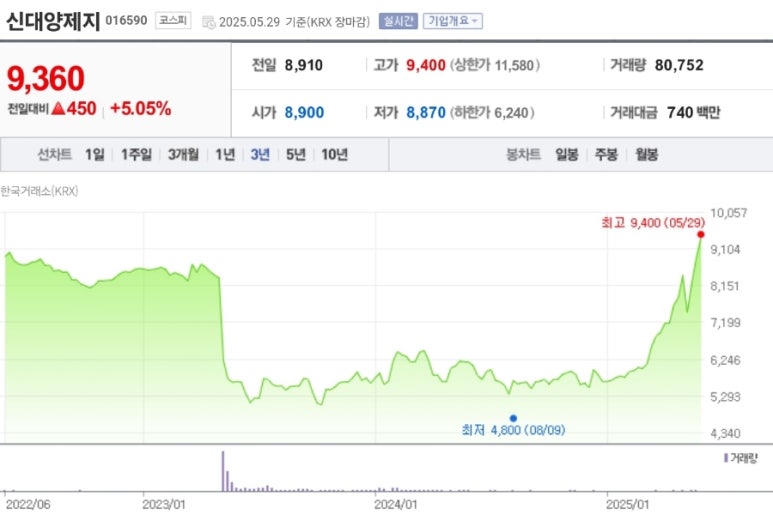Click the 2023/01 x-axis label
The image size is (773, 527).
164,505
